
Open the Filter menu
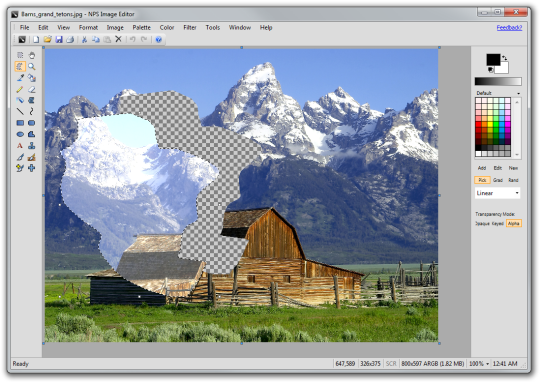[190, 28]
